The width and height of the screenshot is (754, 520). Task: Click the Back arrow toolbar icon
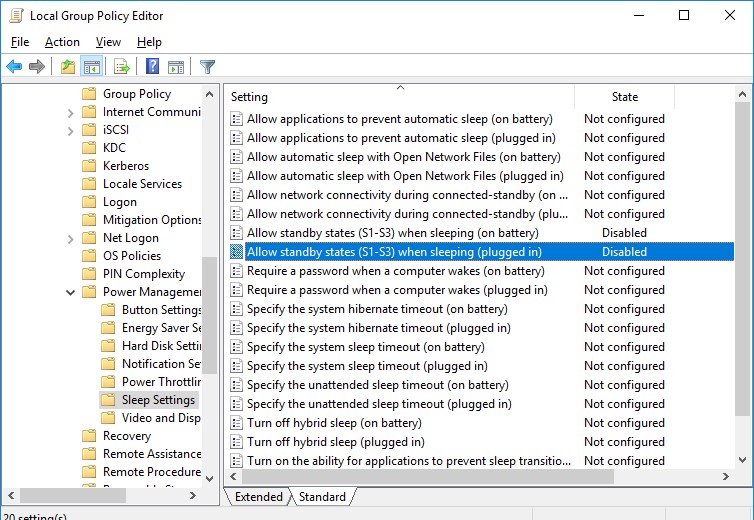click(x=14, y=67)
